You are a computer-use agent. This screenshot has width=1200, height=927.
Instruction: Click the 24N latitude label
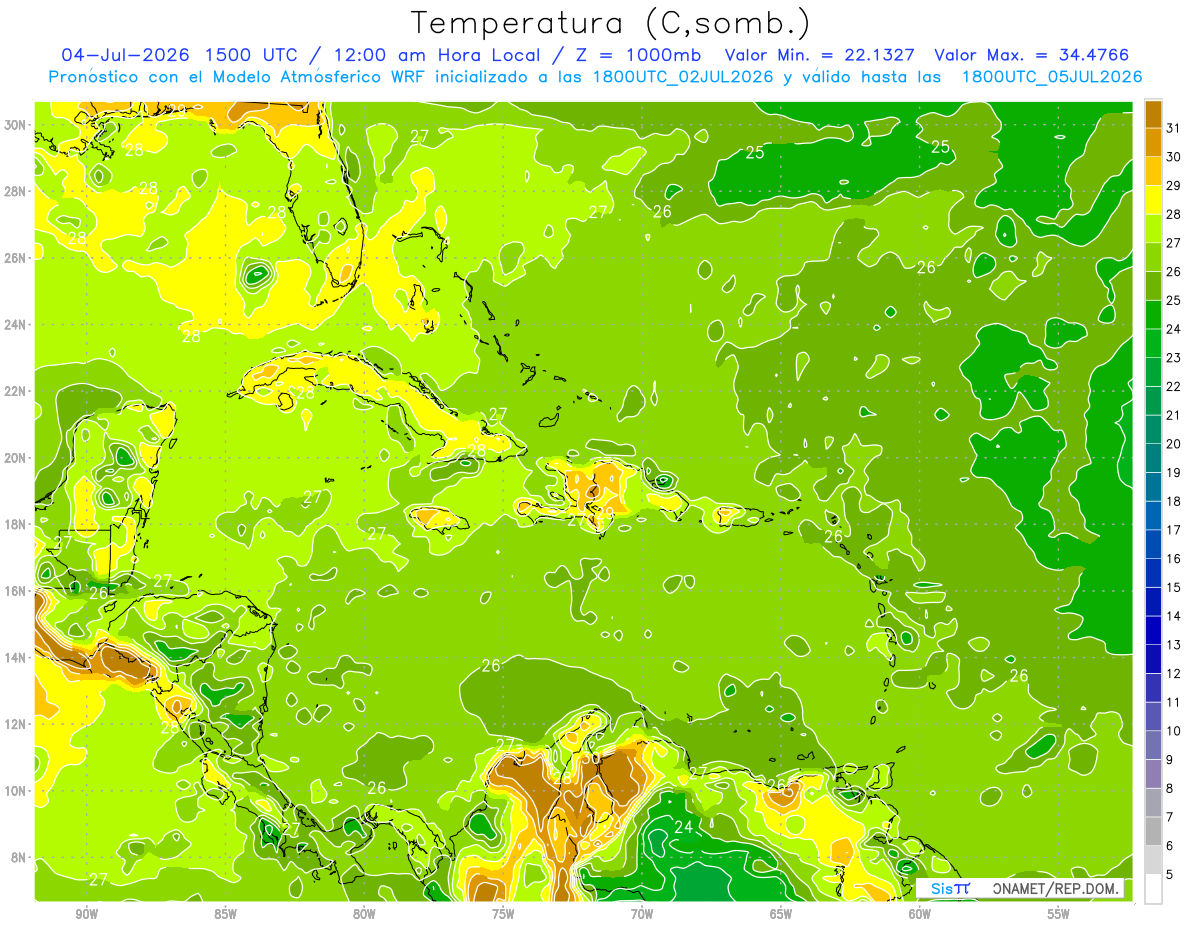pos(15,324)
